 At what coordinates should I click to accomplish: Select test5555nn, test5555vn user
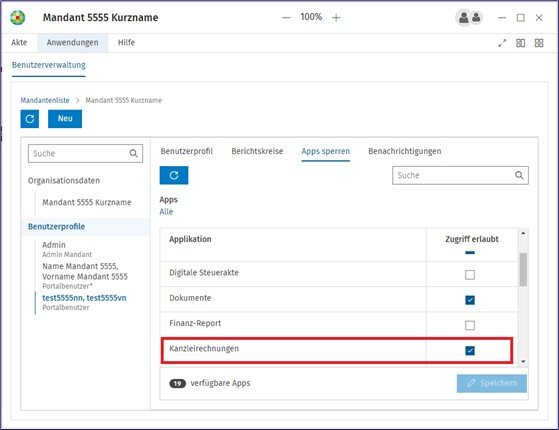pos(84,302)
